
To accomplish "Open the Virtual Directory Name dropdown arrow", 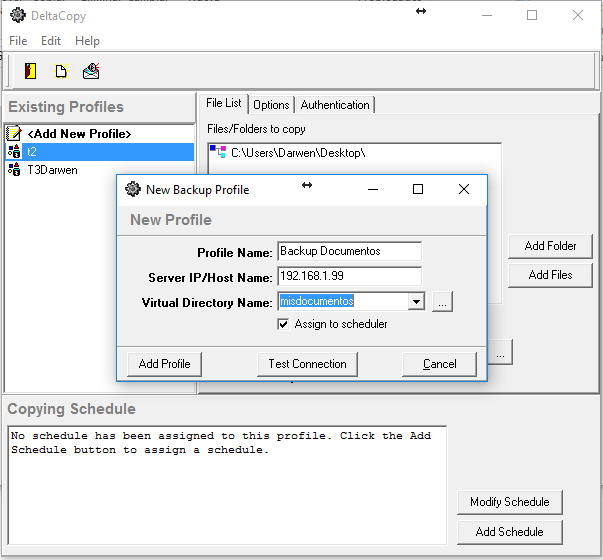I will click(416, 302).
